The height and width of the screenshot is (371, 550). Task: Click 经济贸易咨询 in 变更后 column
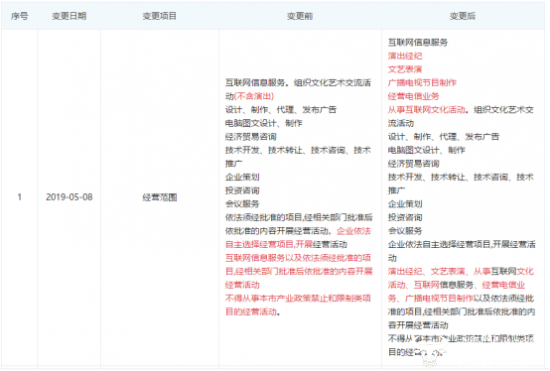[x=413, y=163]
